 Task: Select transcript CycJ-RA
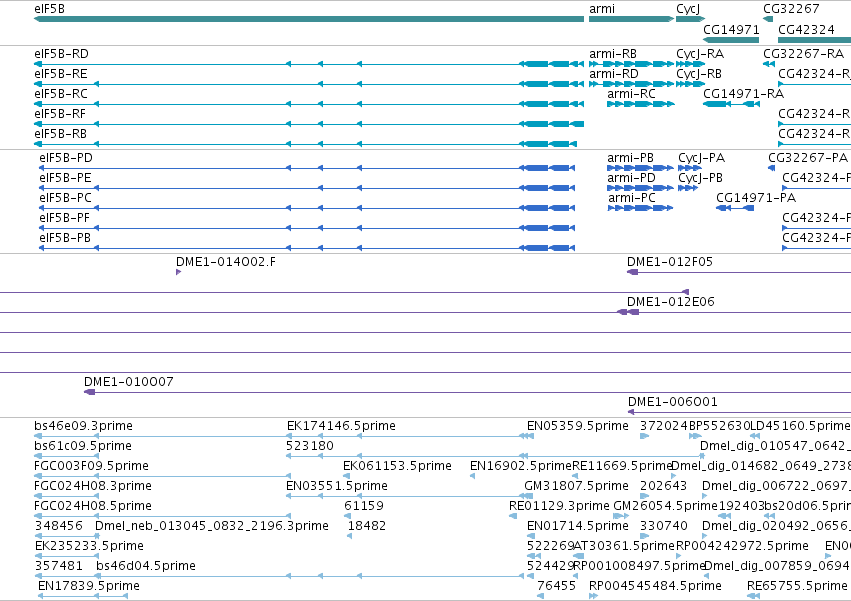click(x=700, y=54)
